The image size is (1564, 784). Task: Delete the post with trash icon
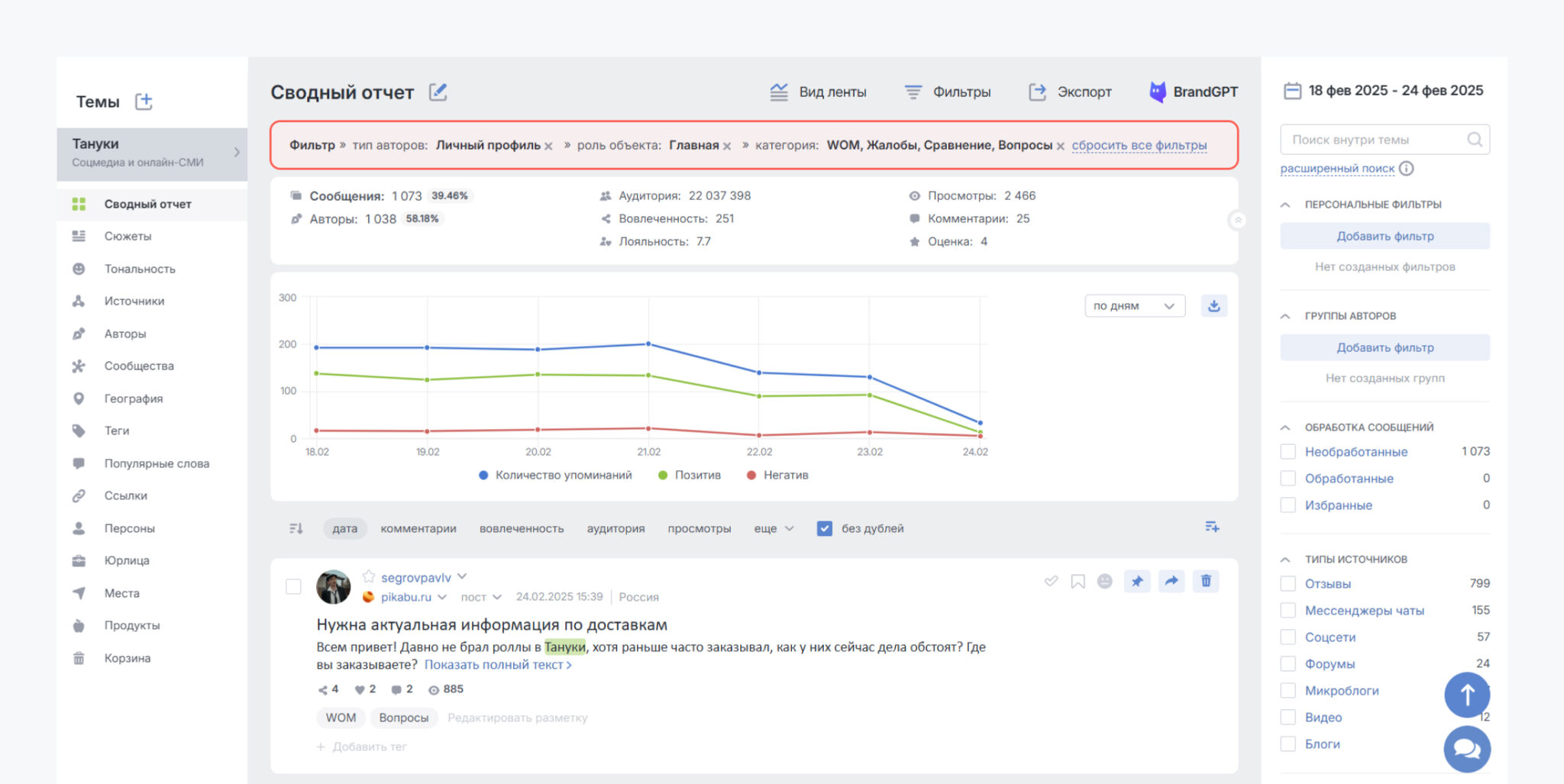(1206, 582)
